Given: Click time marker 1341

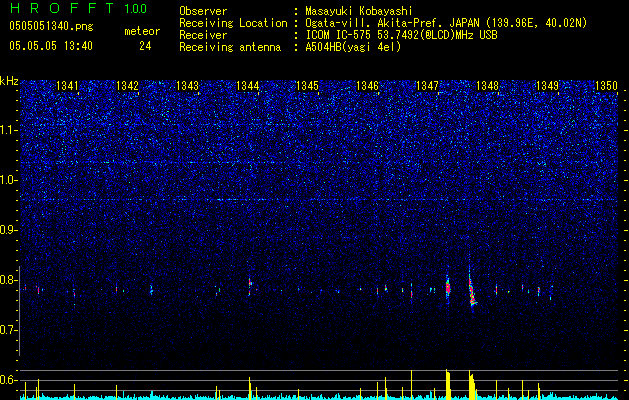Looking at the screenshot, I should point(67,85).
